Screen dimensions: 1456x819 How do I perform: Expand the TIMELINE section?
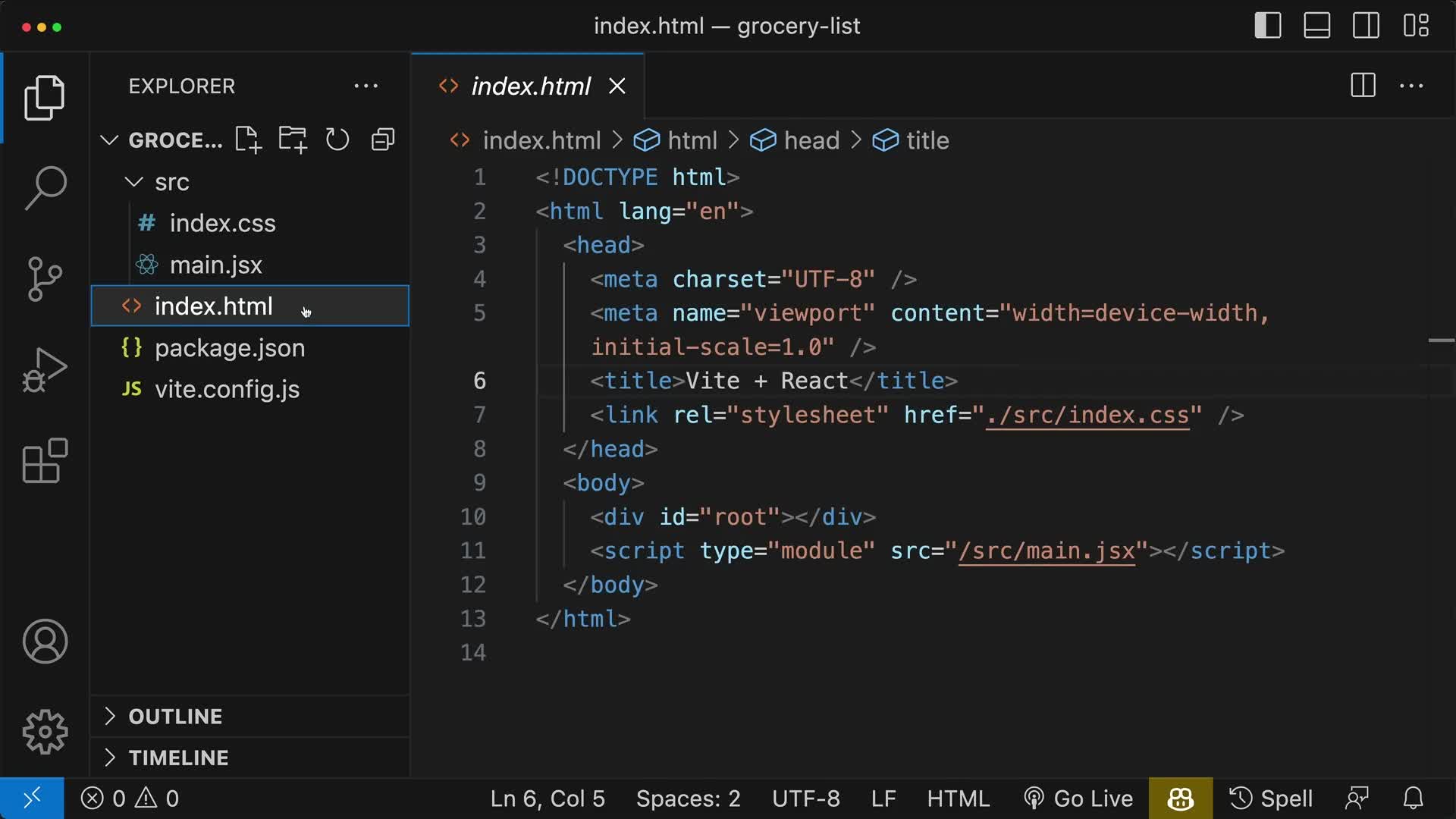pos(177,757)
